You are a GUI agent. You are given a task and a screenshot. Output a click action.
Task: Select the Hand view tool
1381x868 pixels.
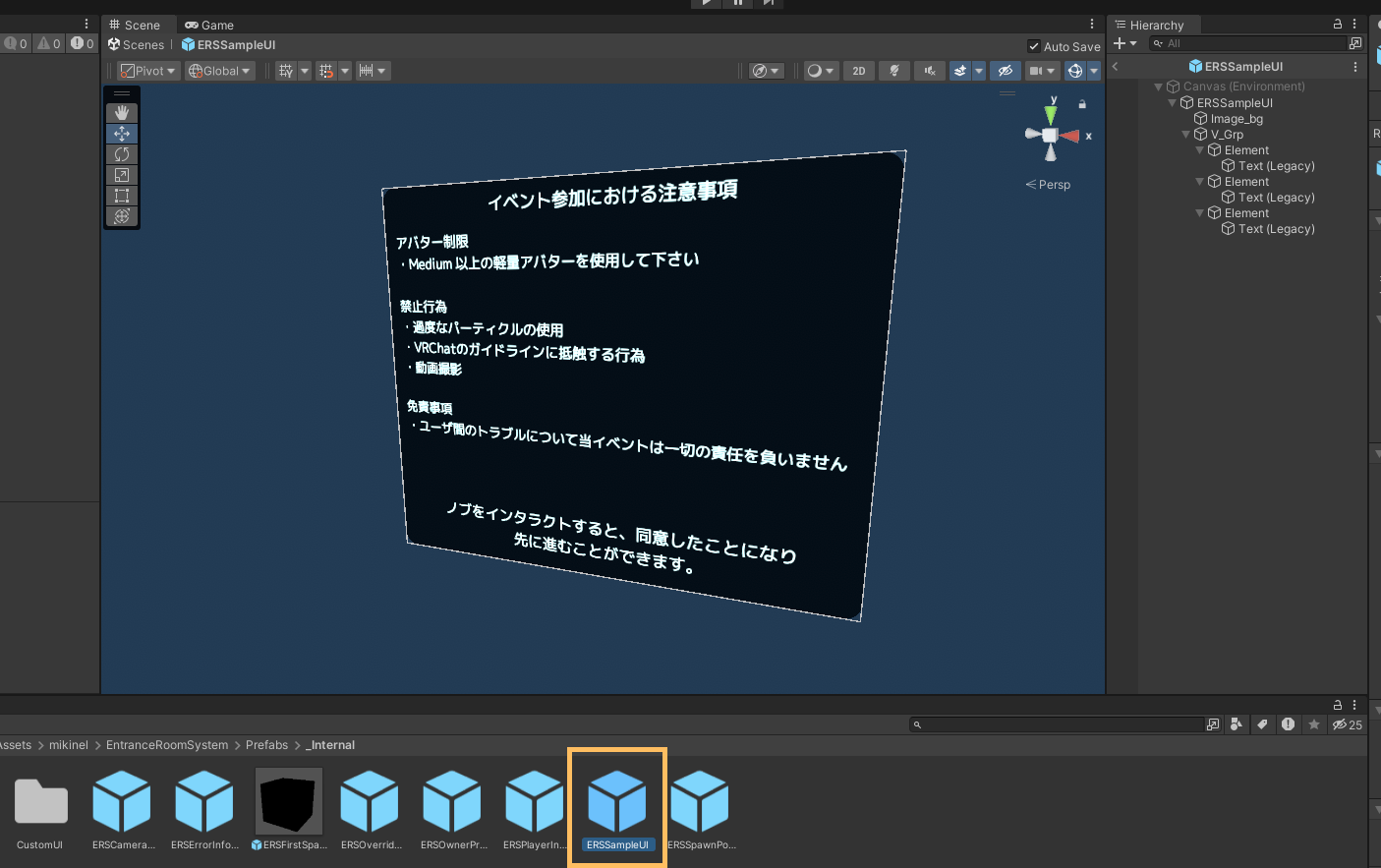122,113
